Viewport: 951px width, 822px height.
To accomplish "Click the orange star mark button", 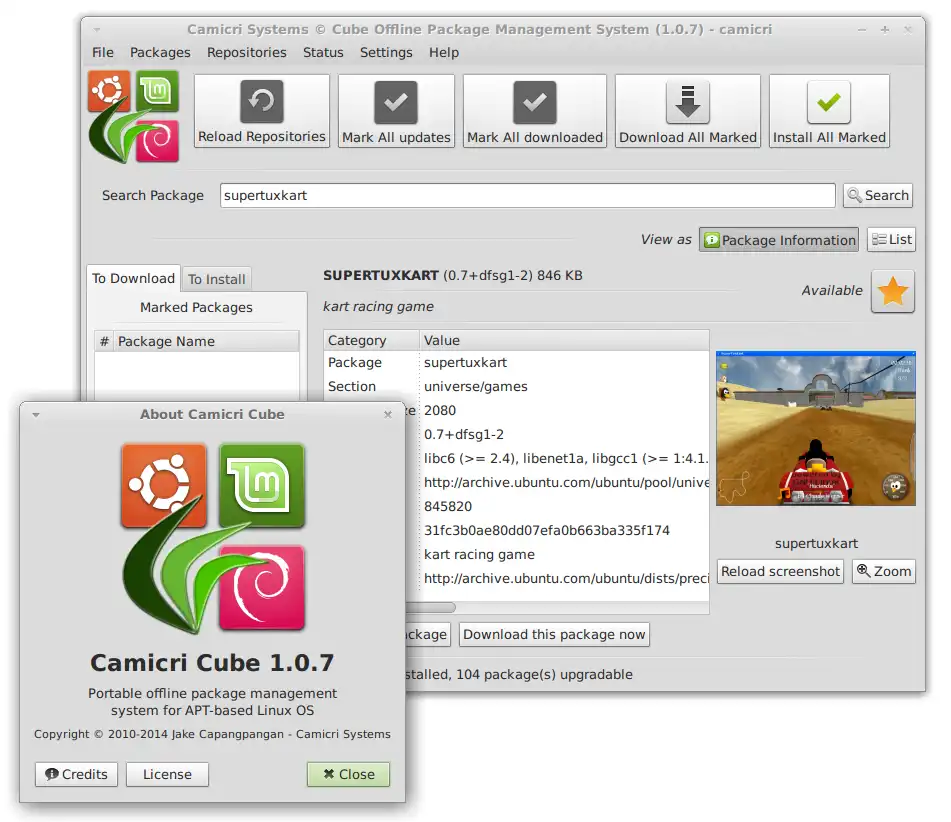I will (893, 292).
